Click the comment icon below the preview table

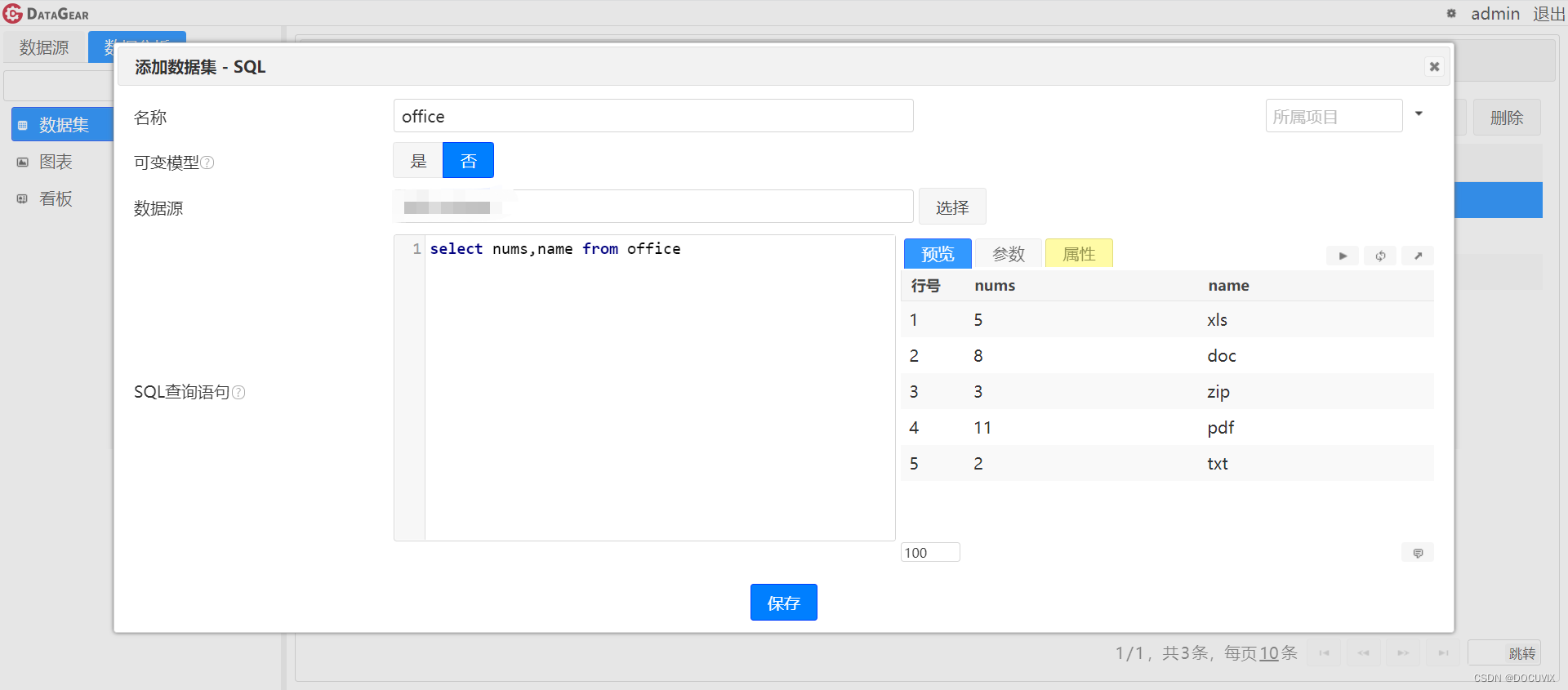point(1418,553)
